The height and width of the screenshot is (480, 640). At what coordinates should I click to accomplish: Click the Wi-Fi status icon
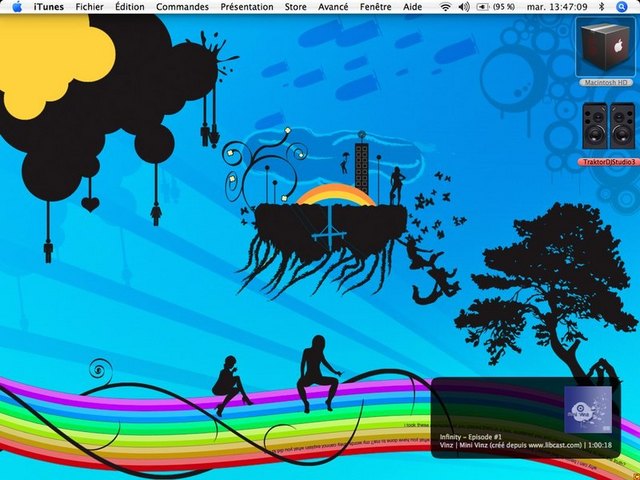pos(446,7)
